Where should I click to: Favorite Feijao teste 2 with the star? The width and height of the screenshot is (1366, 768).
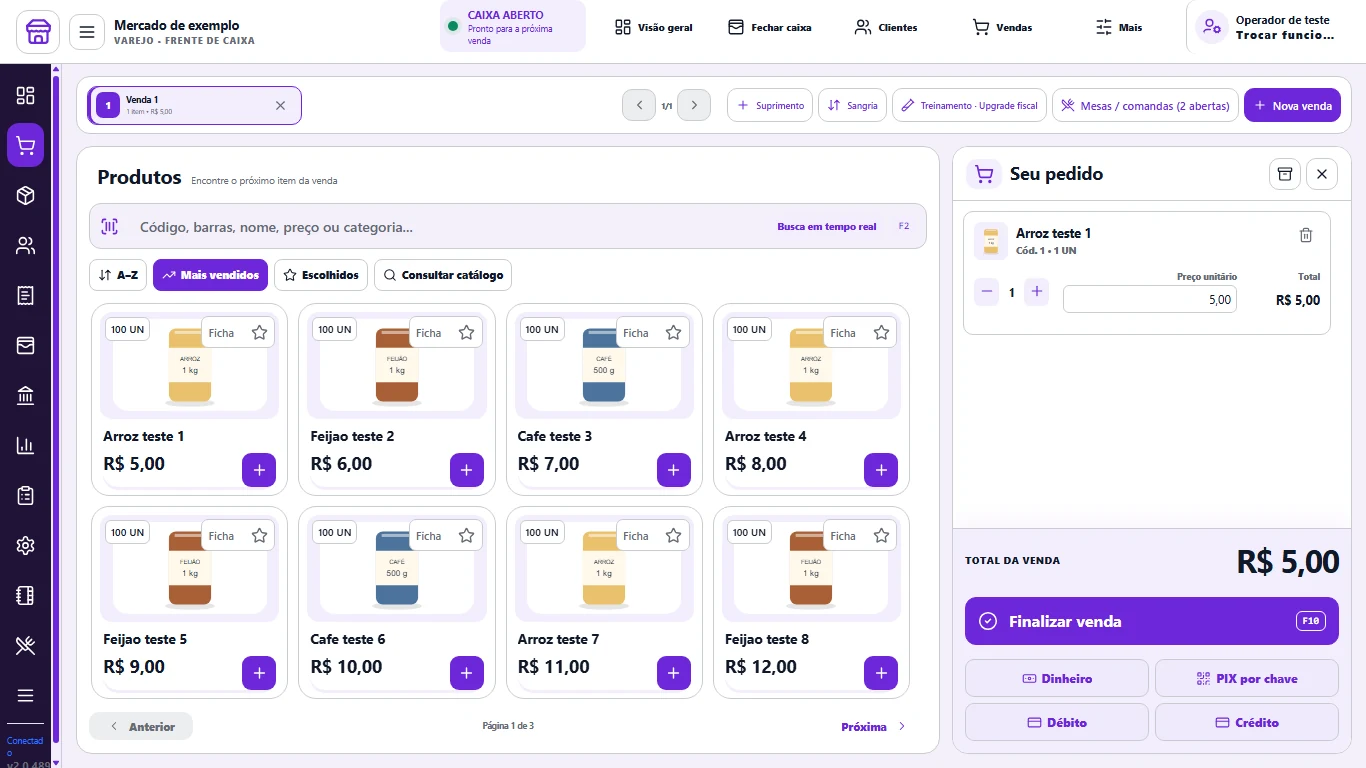pyautogui.click(x=466, y=333)
